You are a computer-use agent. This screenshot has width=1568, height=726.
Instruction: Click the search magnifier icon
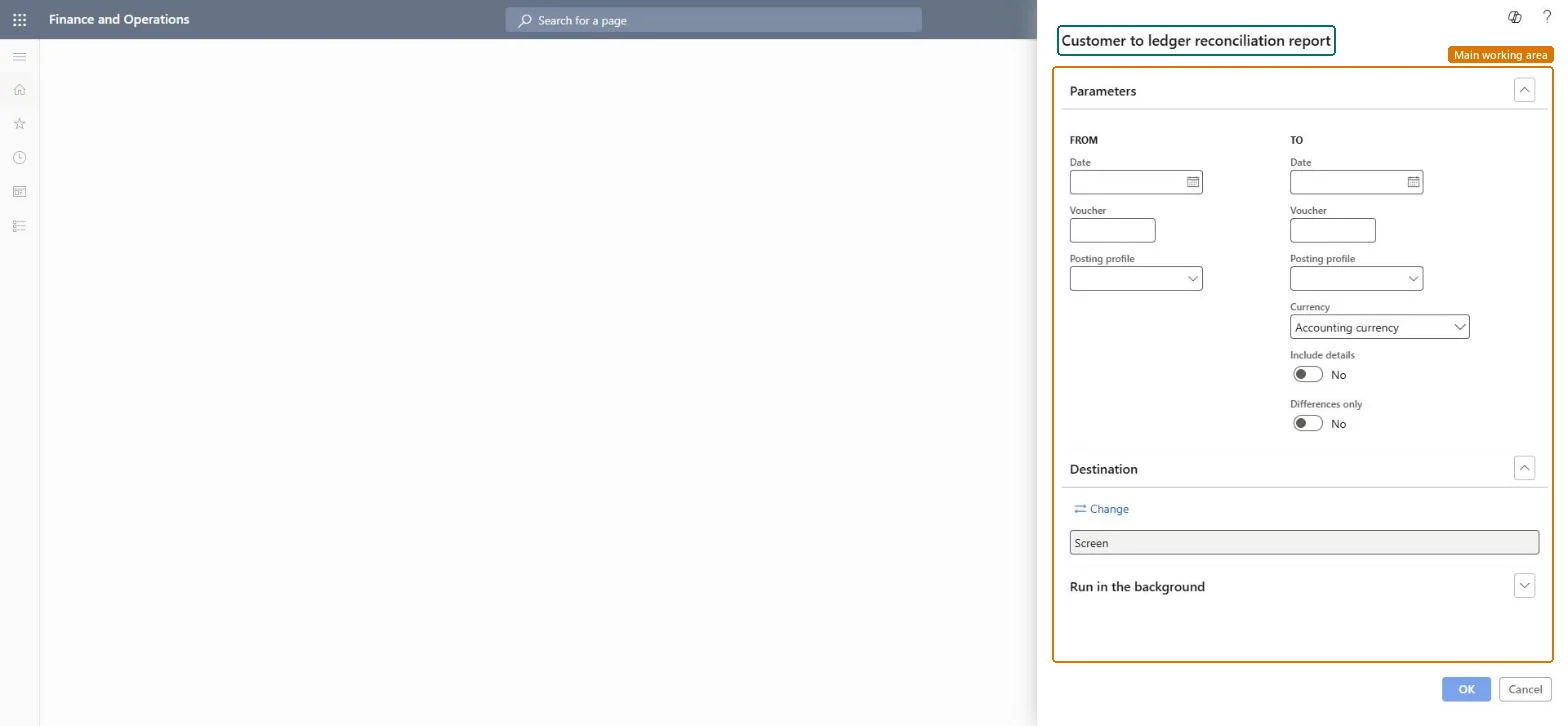[524, 20]
